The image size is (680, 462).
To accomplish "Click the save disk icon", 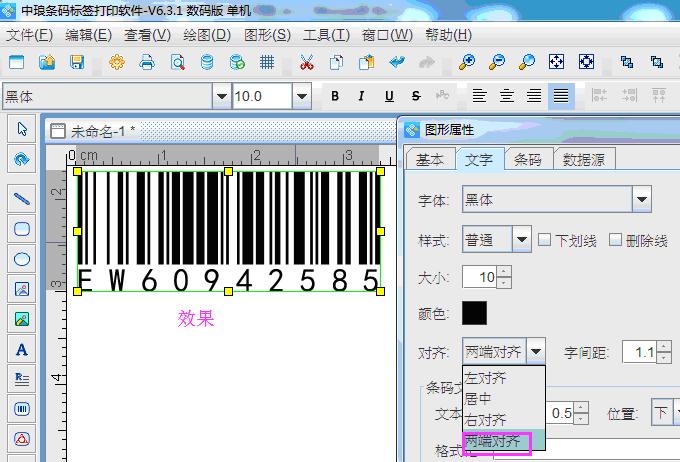I will (x=77, y=62).
